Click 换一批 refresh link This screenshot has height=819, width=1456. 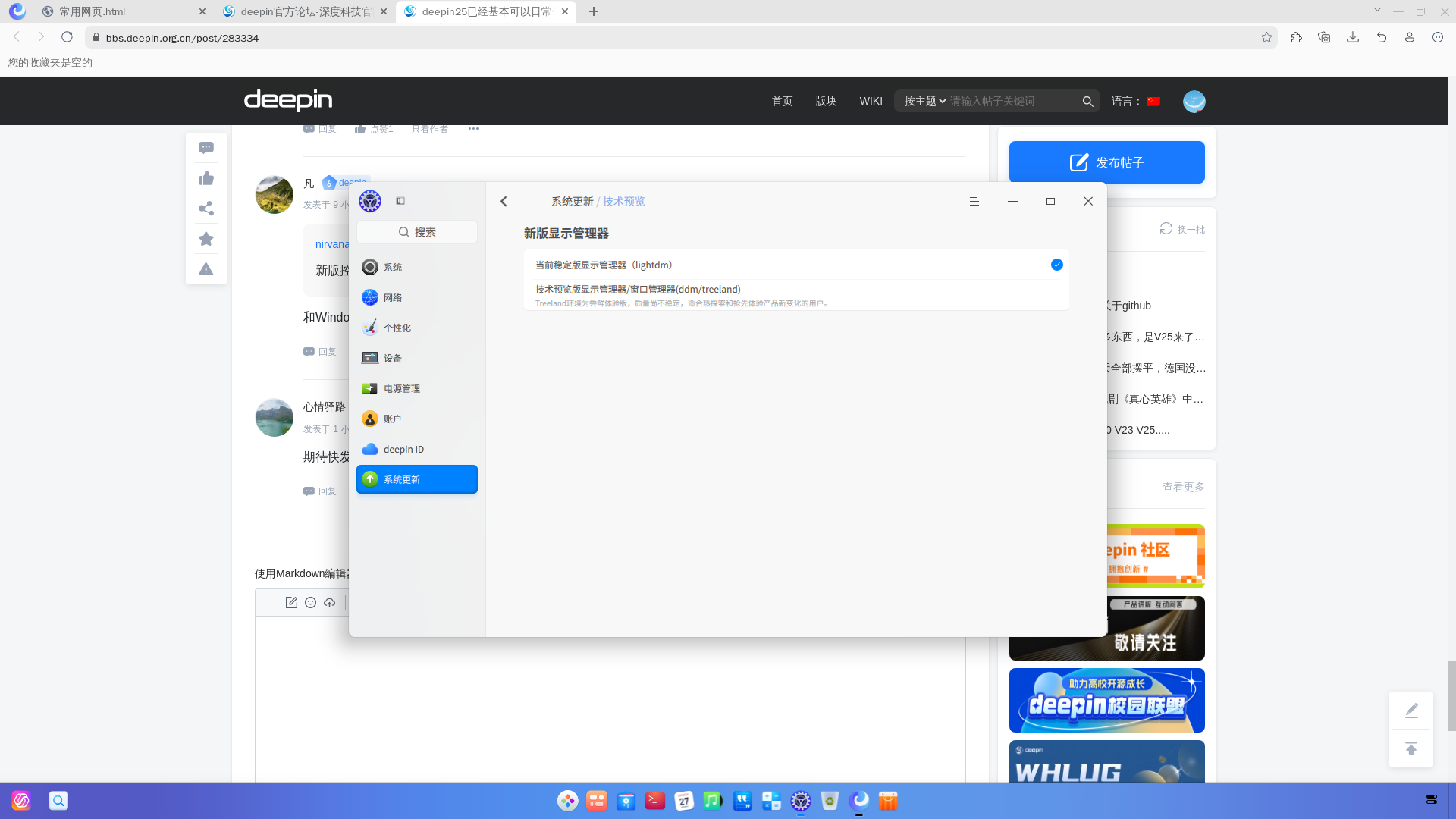[x=1182, y=229]
